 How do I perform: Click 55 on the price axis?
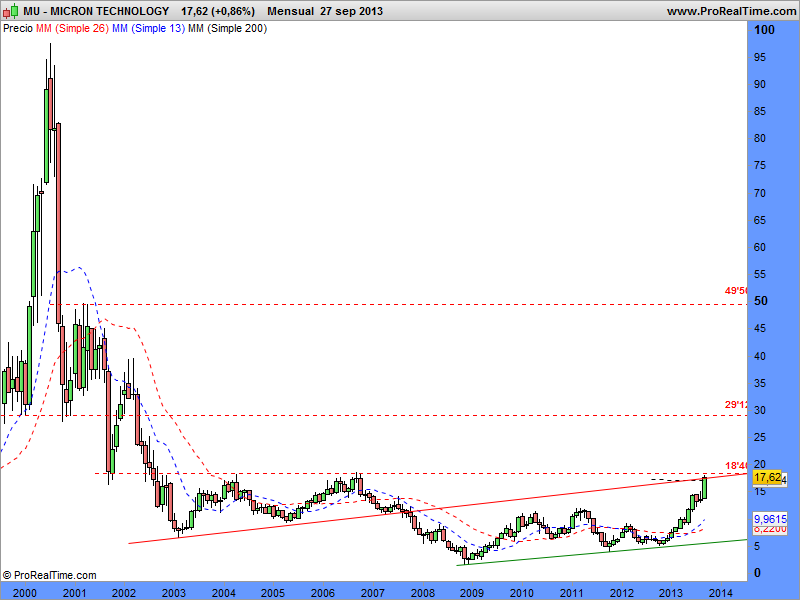pos(760,274)
